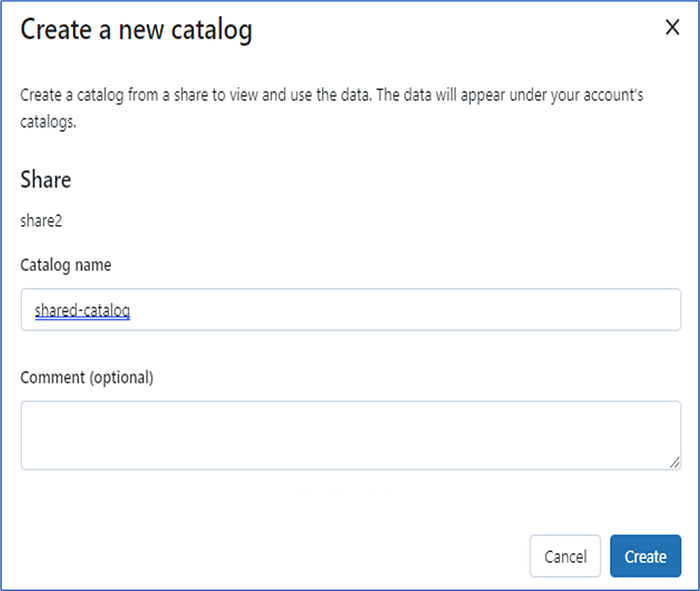Viewport: 700px width, 591px height.
Task: Click the Create button
Action: 645,556
